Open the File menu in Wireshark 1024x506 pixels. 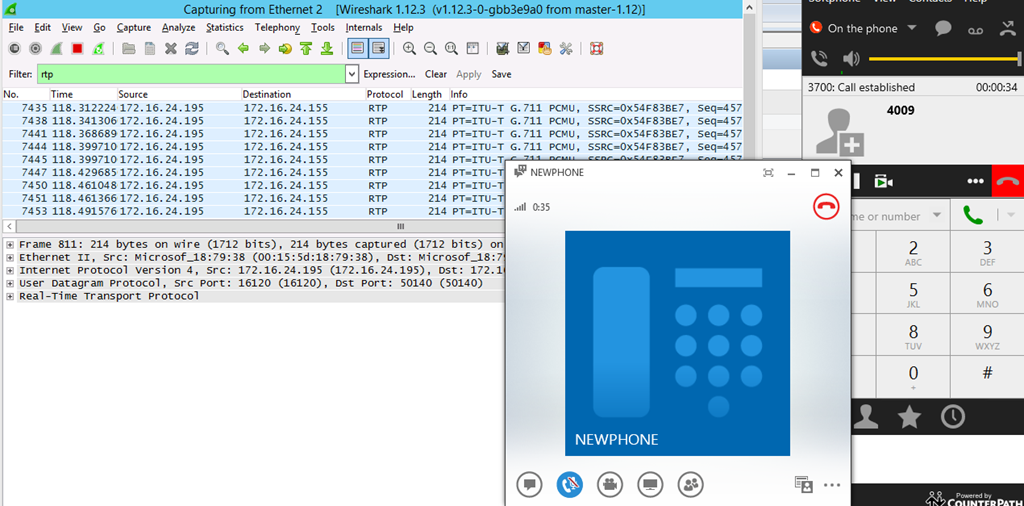click(x=16, y=27)
